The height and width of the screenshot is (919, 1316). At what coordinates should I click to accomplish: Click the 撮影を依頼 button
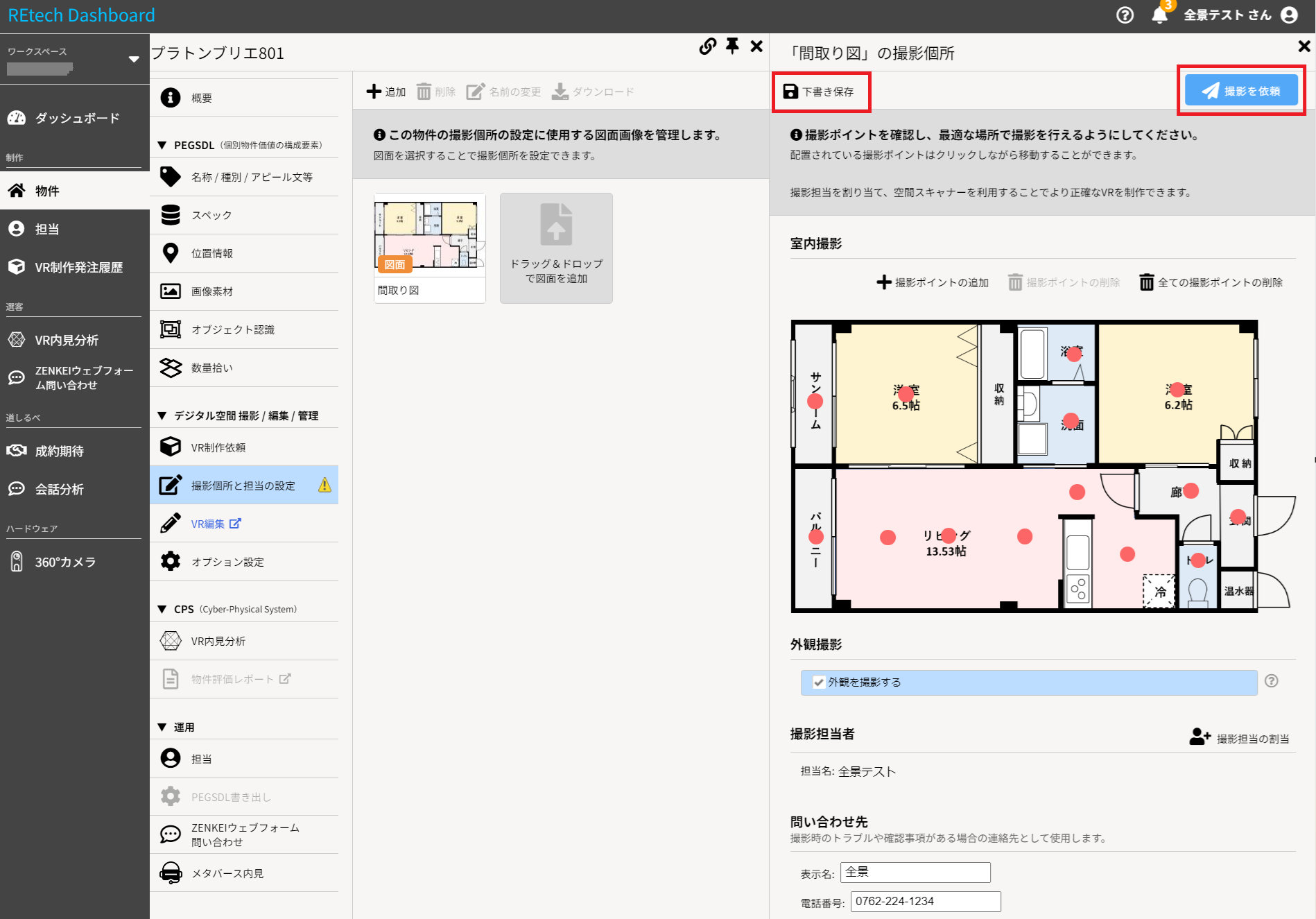(1240, 91)
